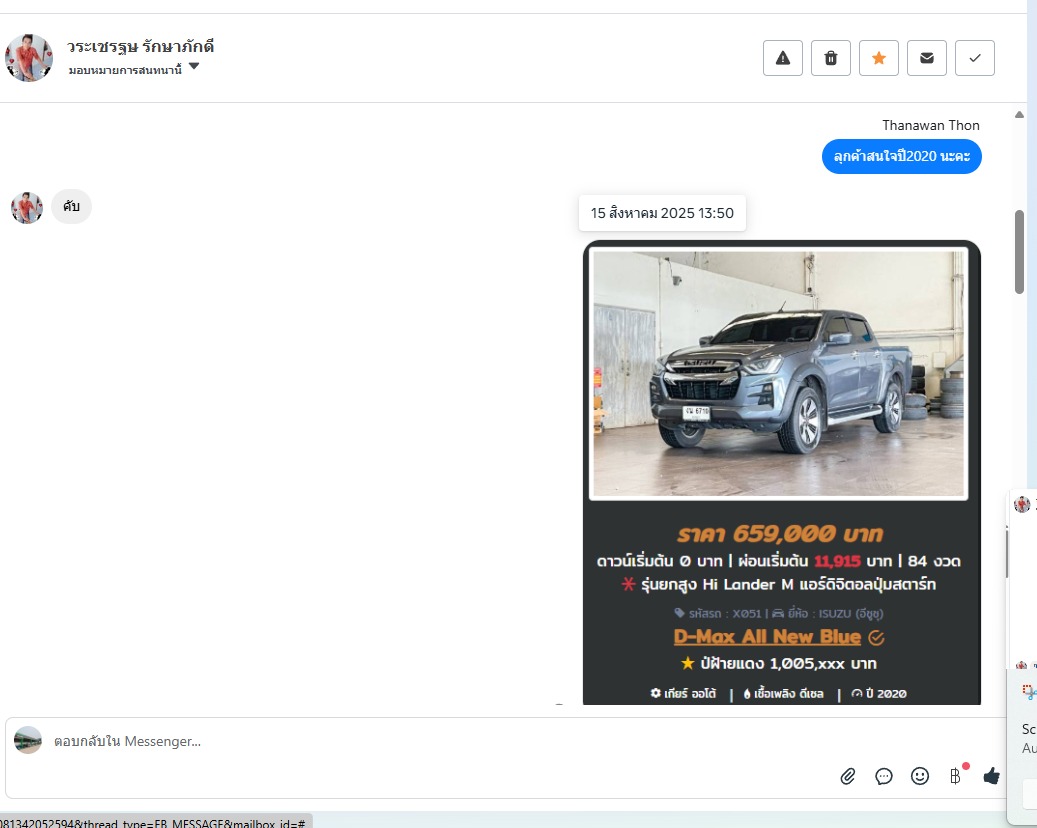Screen dimensions: 1037x828
Task: Click the installment 11,915 baht line
Action: 778,561
